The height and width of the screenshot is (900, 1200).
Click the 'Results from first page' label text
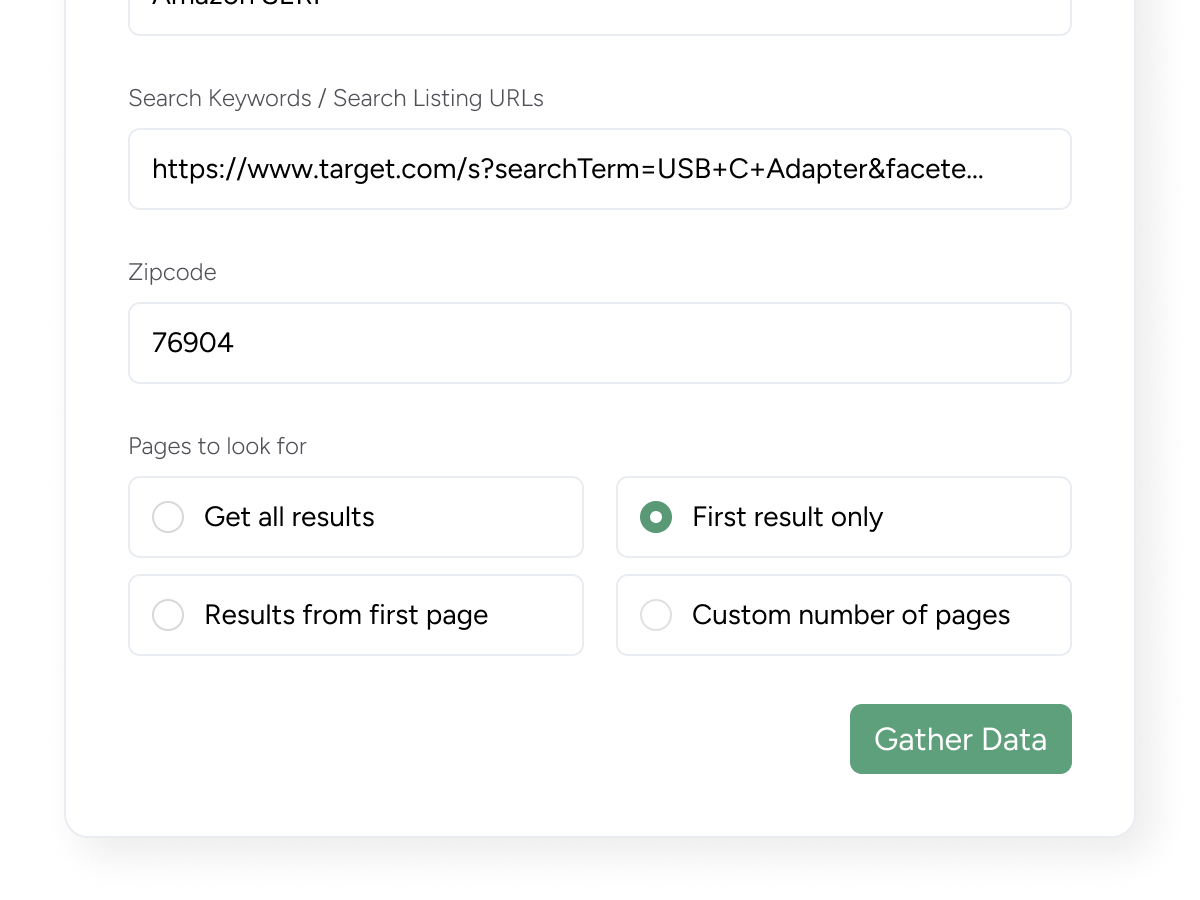pos(346,615)
